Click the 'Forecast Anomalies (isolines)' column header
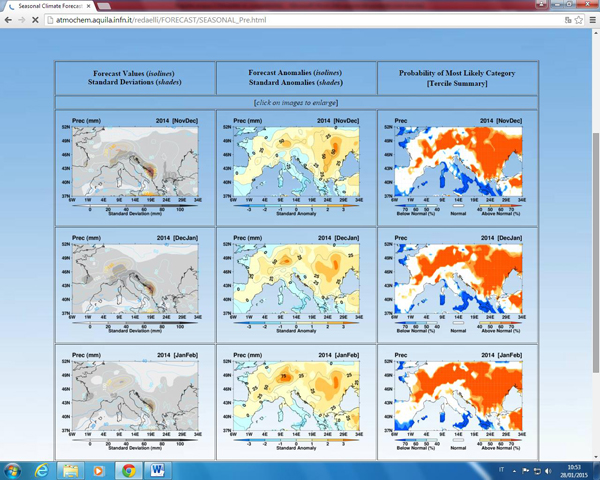The width and height of the screenshot is (600, 480). pos(295,72)
